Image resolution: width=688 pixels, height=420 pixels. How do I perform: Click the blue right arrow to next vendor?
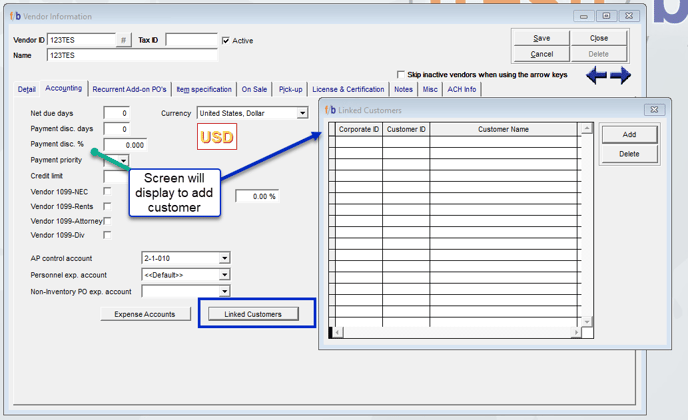(x=620, y=75)
